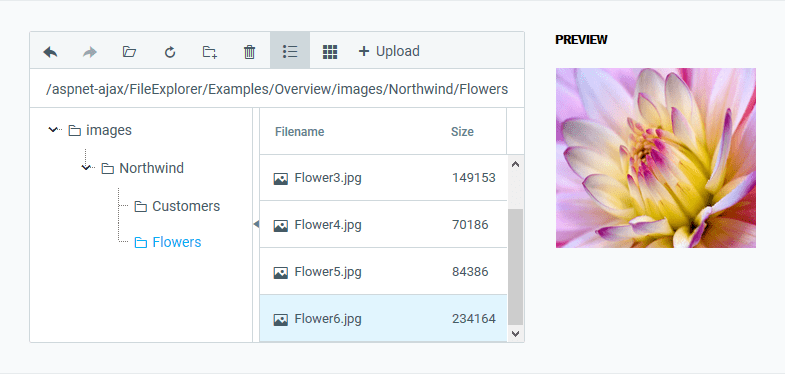Image resolution: width=785 pixels, height=374 pixels.
Task: Select the Flower5.jpg file
Action: [x=383, y=271]
